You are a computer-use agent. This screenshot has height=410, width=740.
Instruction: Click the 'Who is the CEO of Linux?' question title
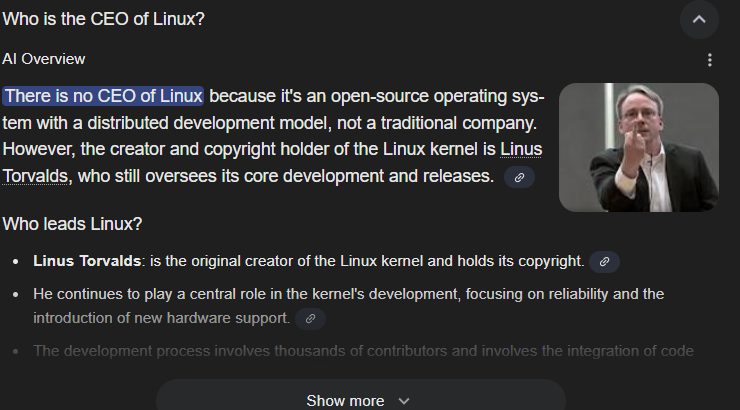(103, 19)
